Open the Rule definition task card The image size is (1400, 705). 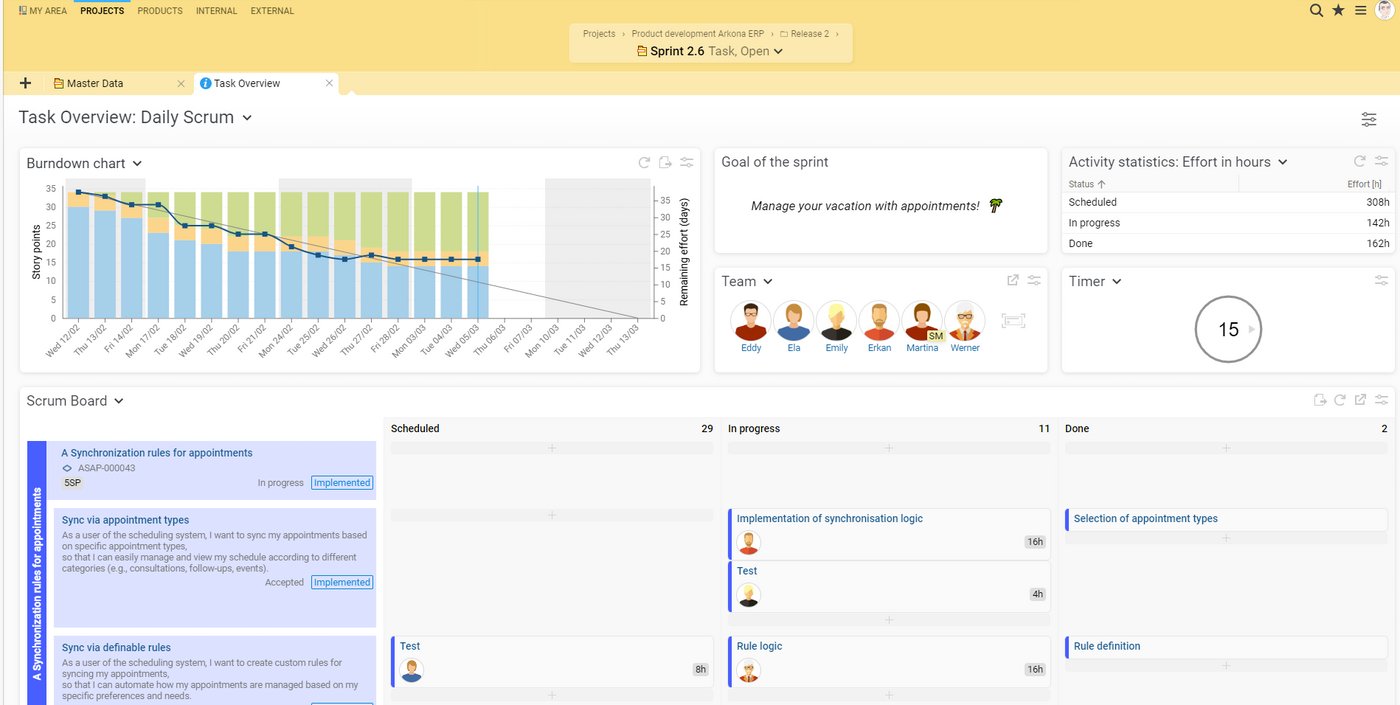(x=1227, y=646)
